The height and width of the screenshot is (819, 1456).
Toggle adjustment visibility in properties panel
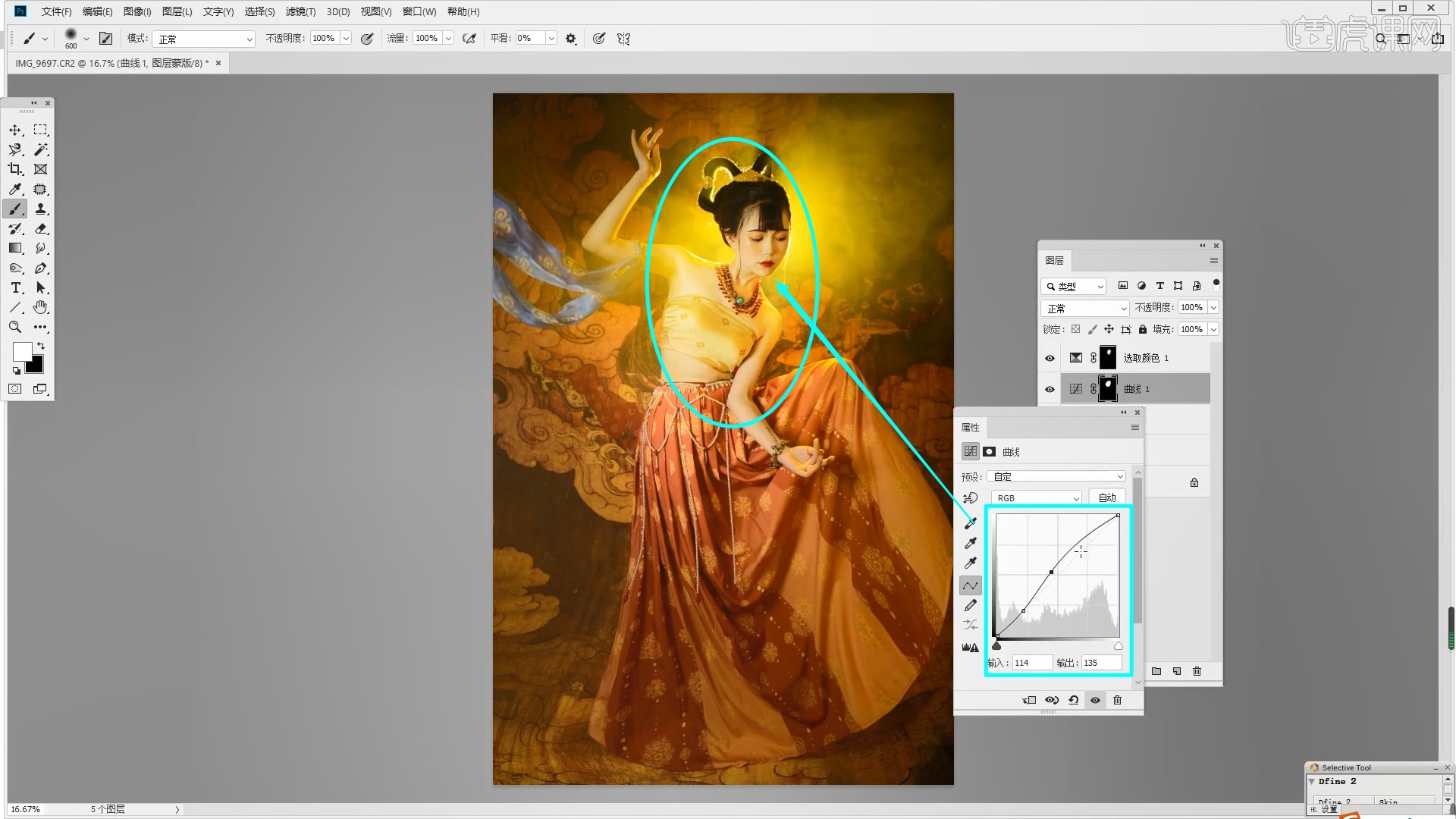[x=1095, y=700]
